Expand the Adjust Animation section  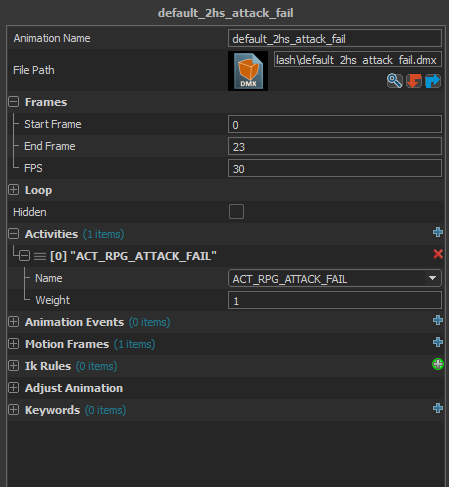point(14,388)
